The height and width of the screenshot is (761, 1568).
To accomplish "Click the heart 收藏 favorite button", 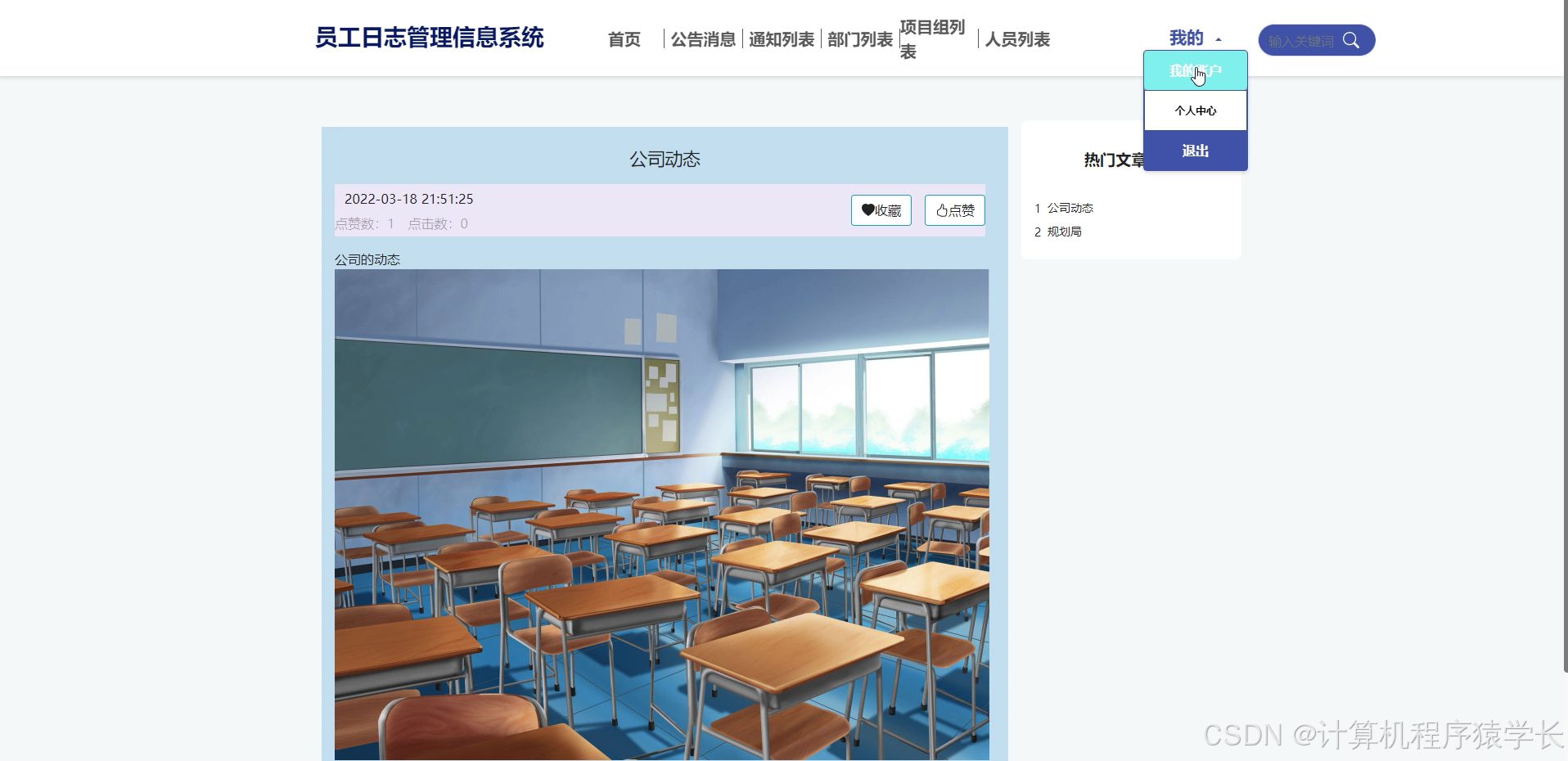I will 881,210.
